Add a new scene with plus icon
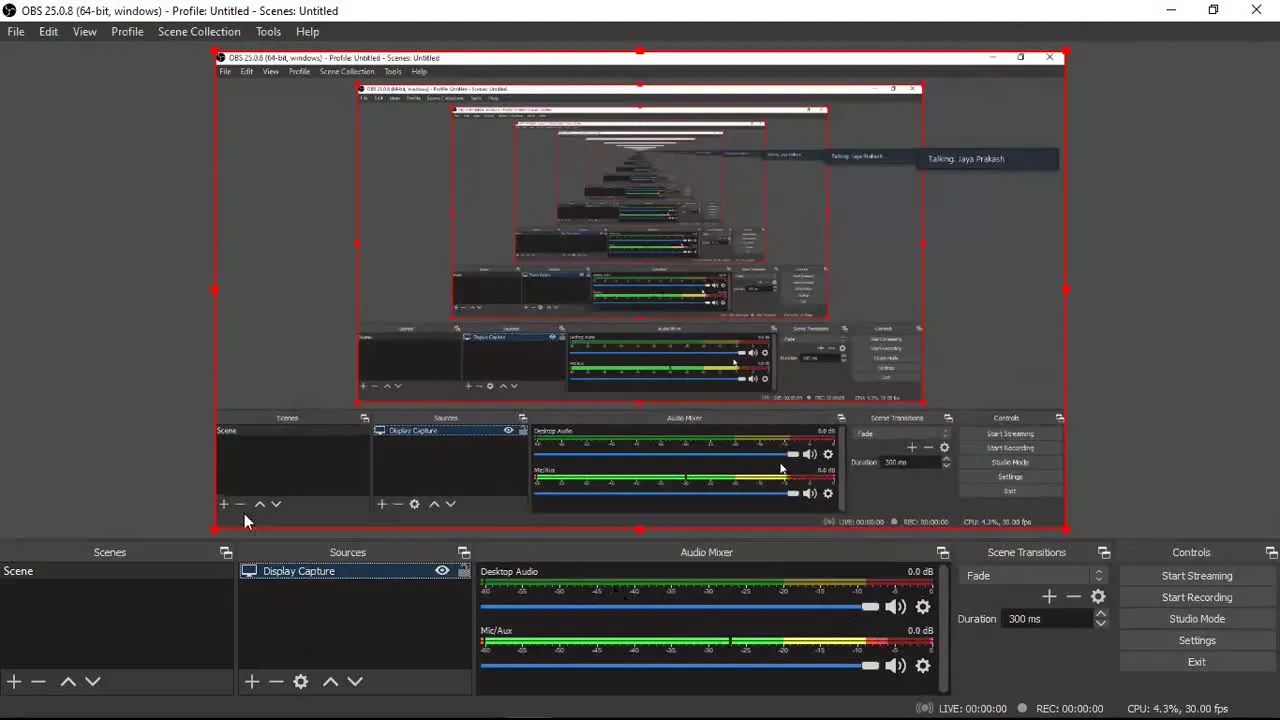Viewport: 1280px width, 720px height. [14, 681]
